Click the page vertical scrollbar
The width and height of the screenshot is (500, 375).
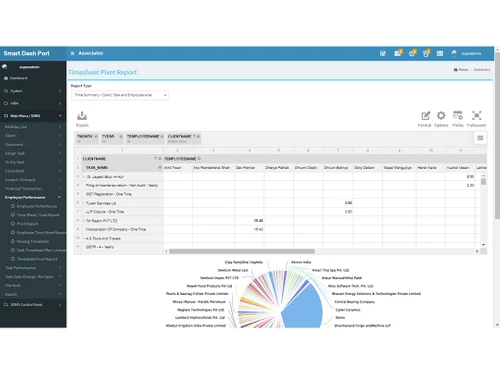tap(497, 136)
